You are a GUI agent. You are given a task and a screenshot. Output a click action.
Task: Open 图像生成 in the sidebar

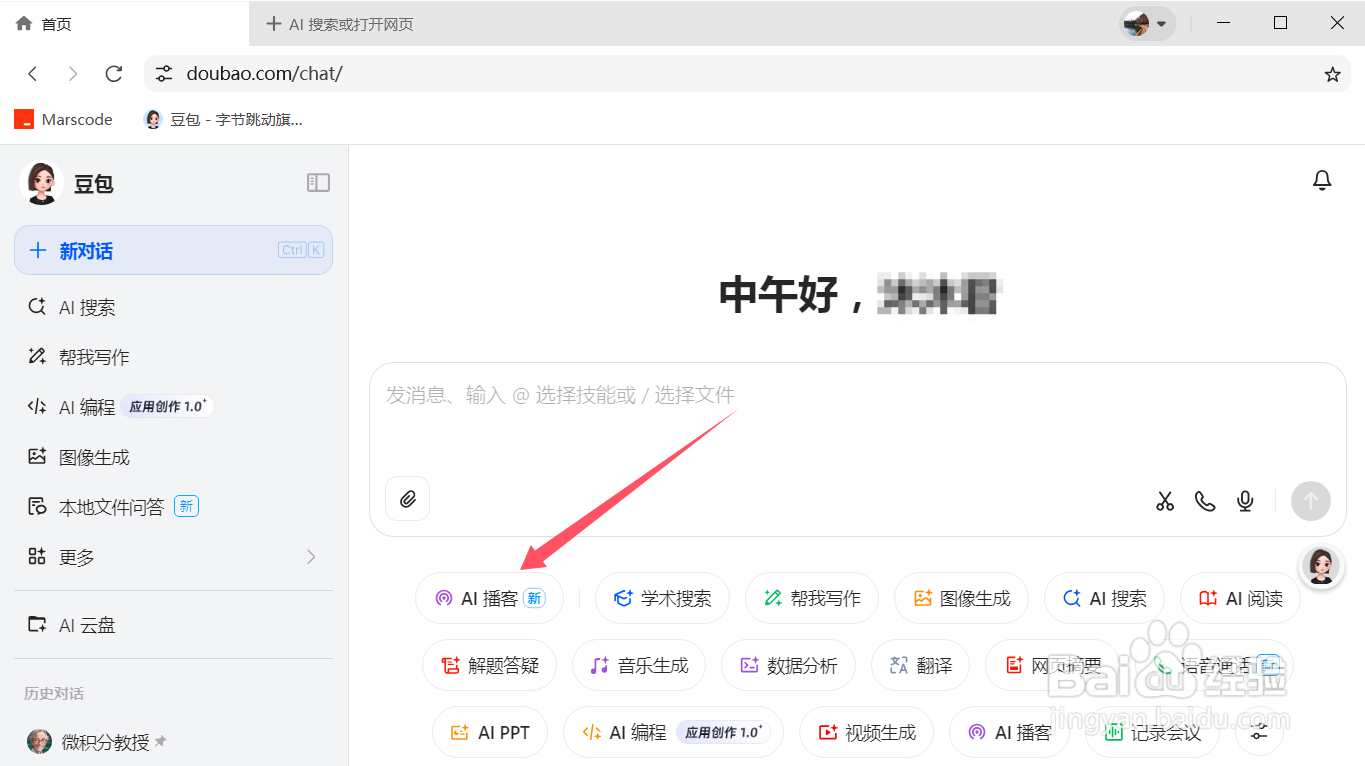pyautogui.click(x=173, y=457)
